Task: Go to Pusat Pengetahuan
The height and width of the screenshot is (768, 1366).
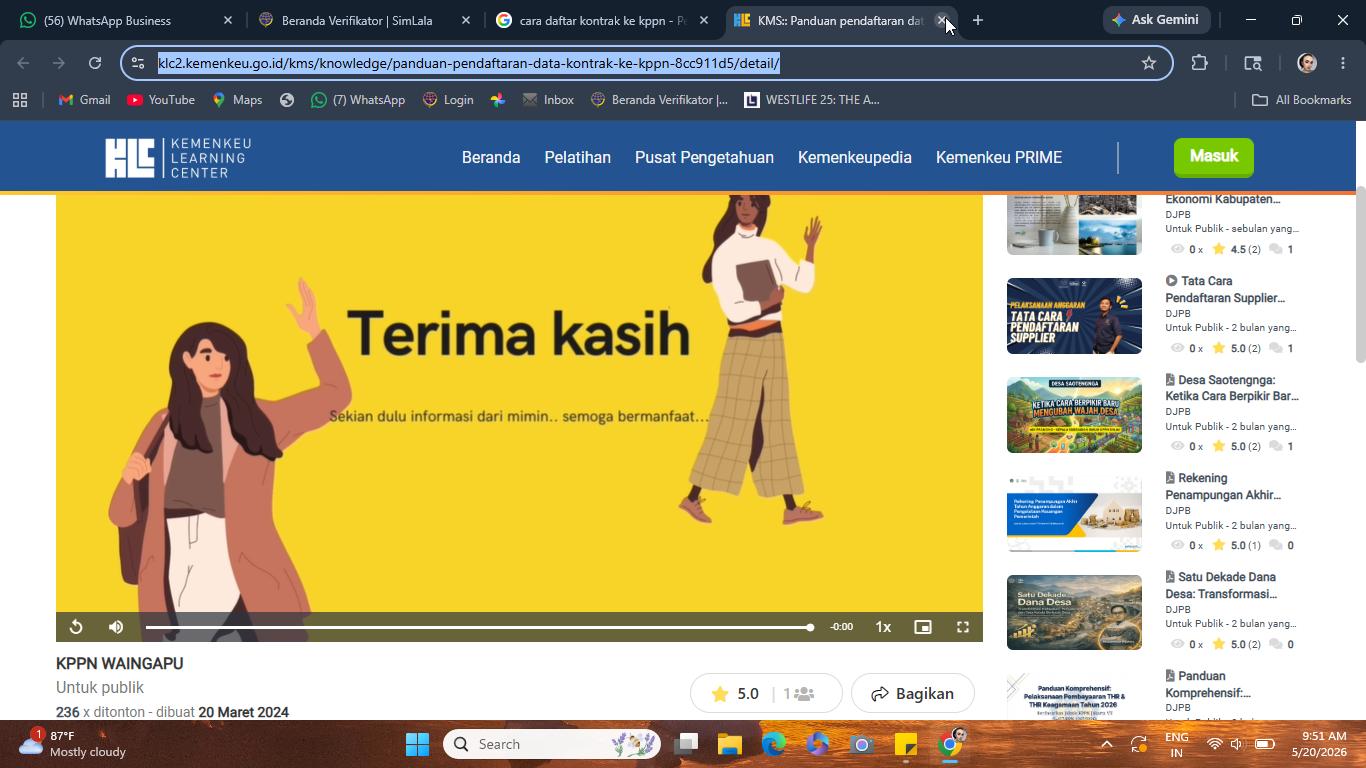Action: pyautogui.click(x=704, y=157)
